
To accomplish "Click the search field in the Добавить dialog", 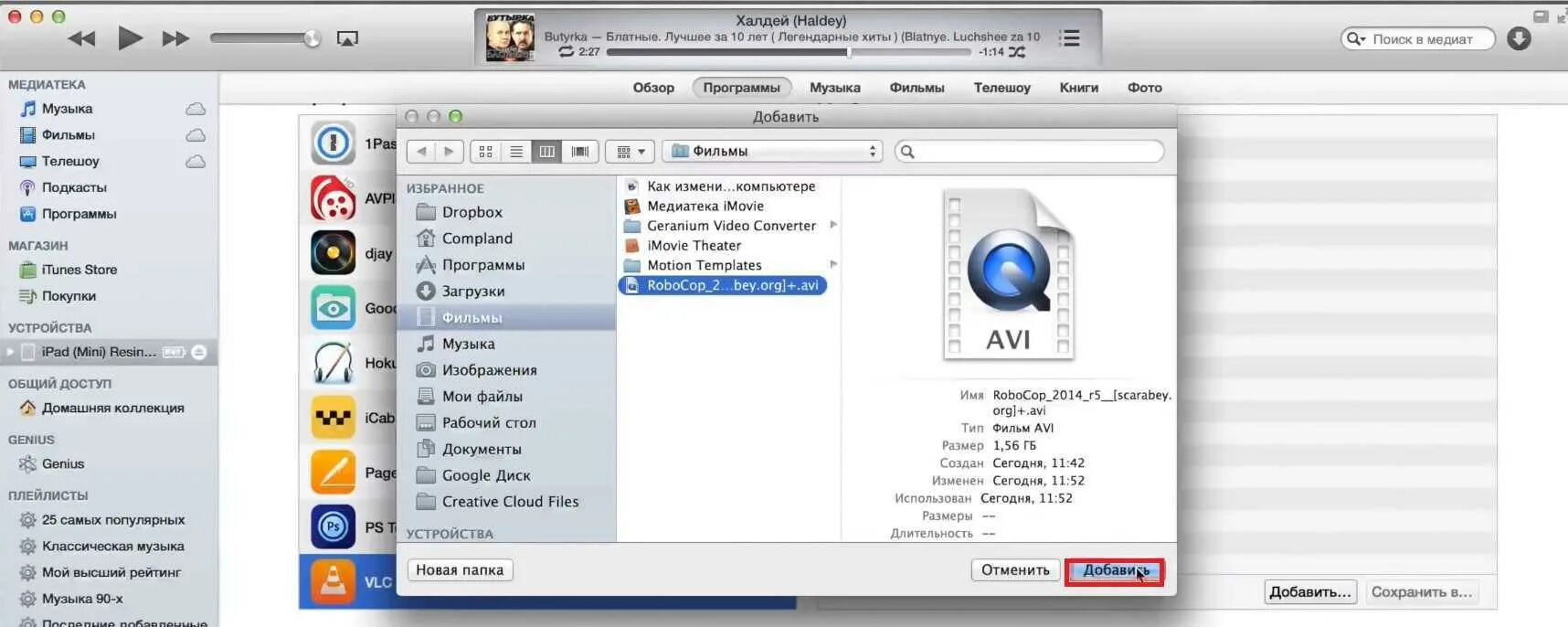I will tap(1029, 152).
